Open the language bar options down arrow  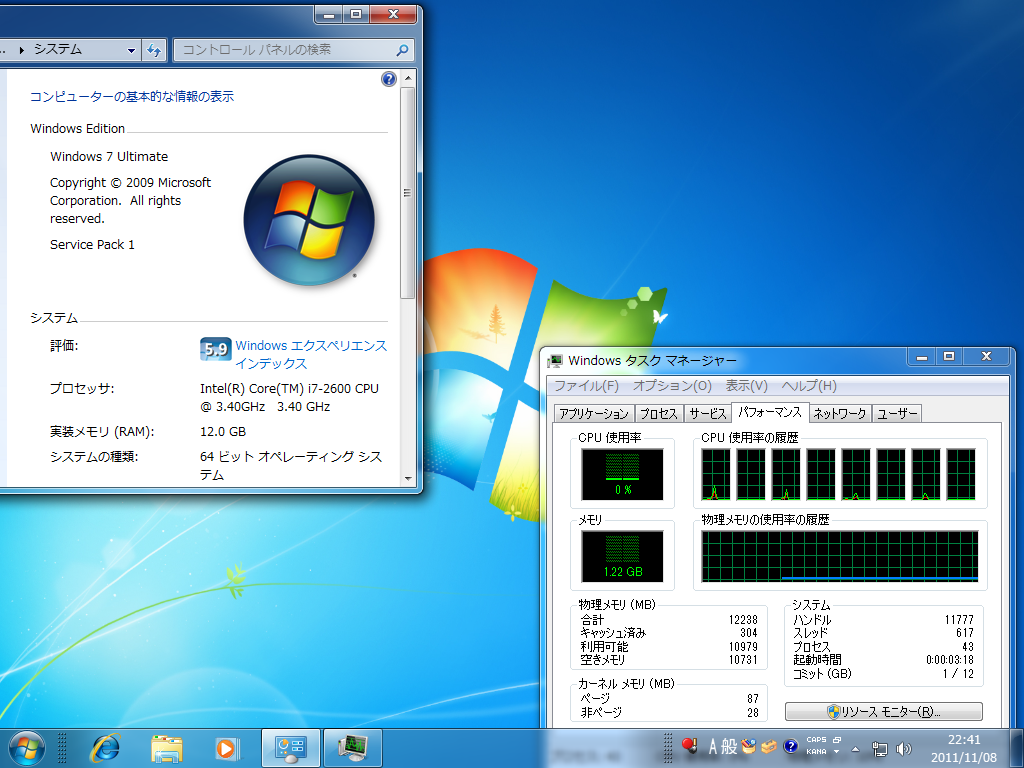(837, 752)
